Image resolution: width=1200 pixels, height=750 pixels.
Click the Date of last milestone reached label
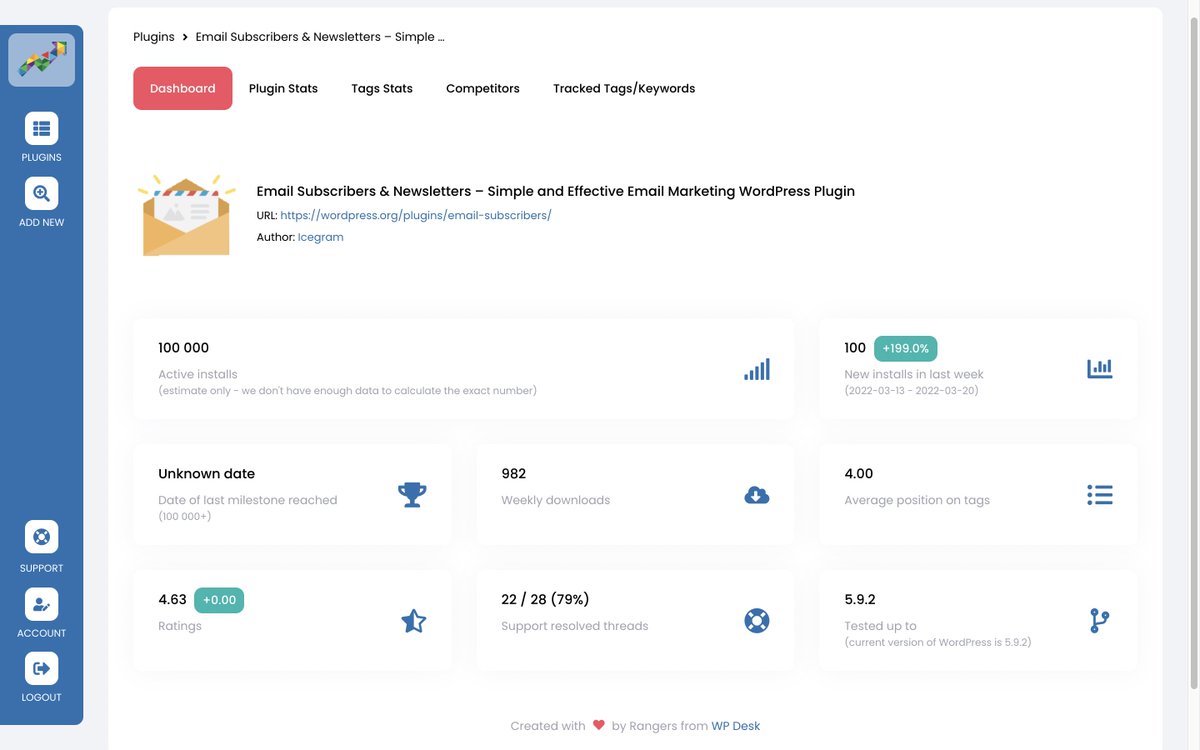click(248, 500)
